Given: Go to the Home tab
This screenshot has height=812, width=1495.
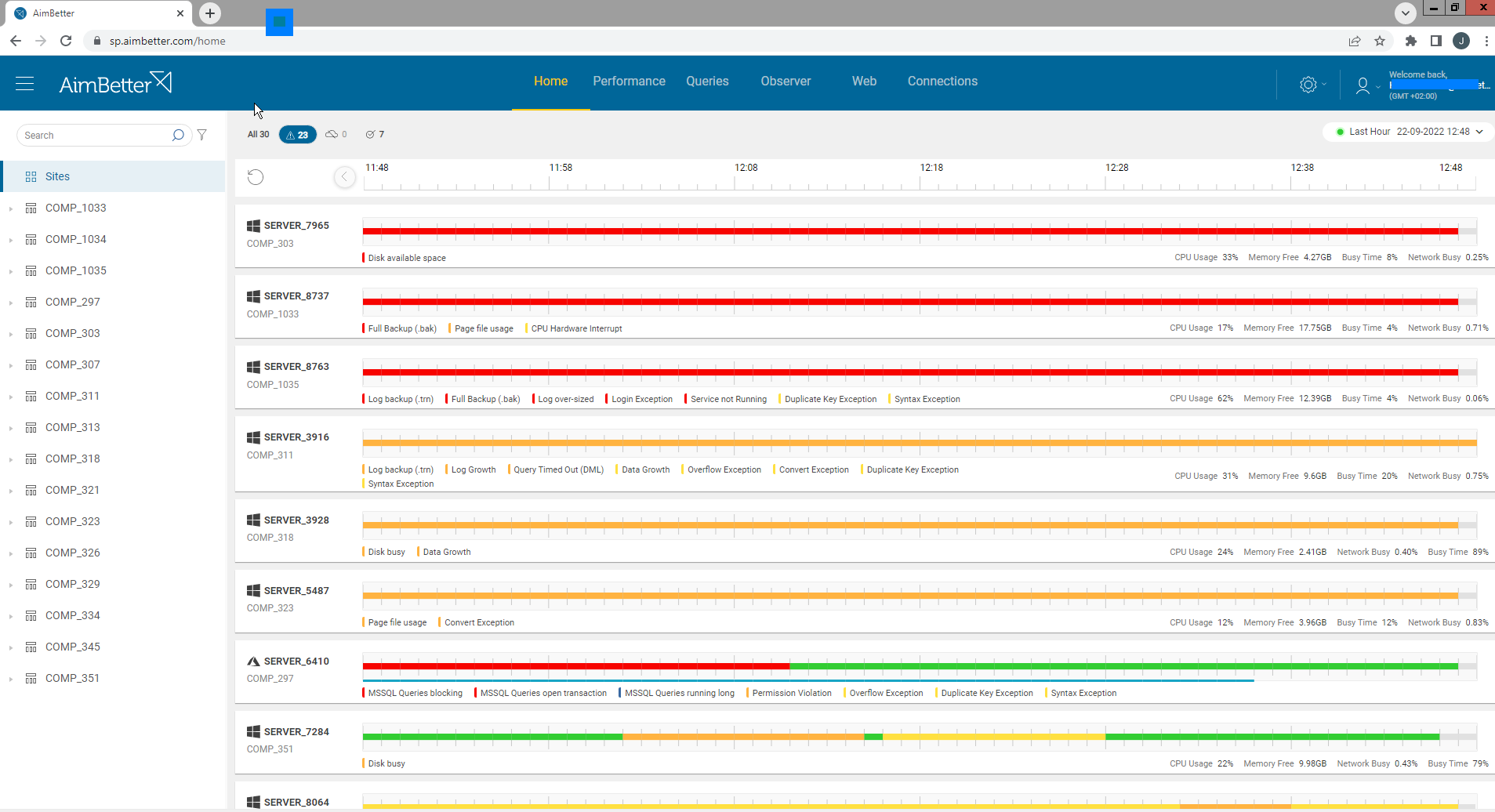Looking at the screenshot, I should tap(550, 82).
